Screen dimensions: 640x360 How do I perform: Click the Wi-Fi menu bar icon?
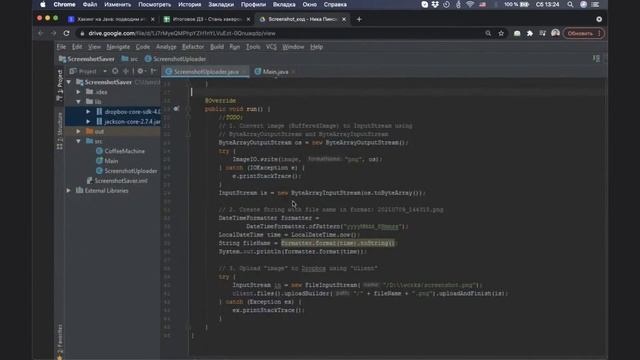click(x=470, y=4)
